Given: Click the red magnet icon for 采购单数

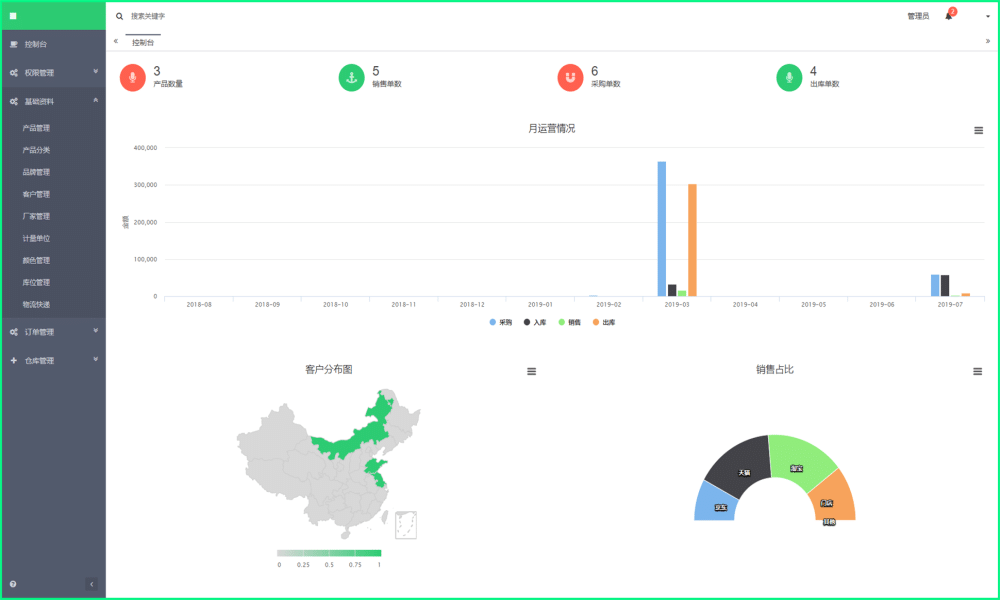Looking at the screenshot, I should click(x=570, y=78).
